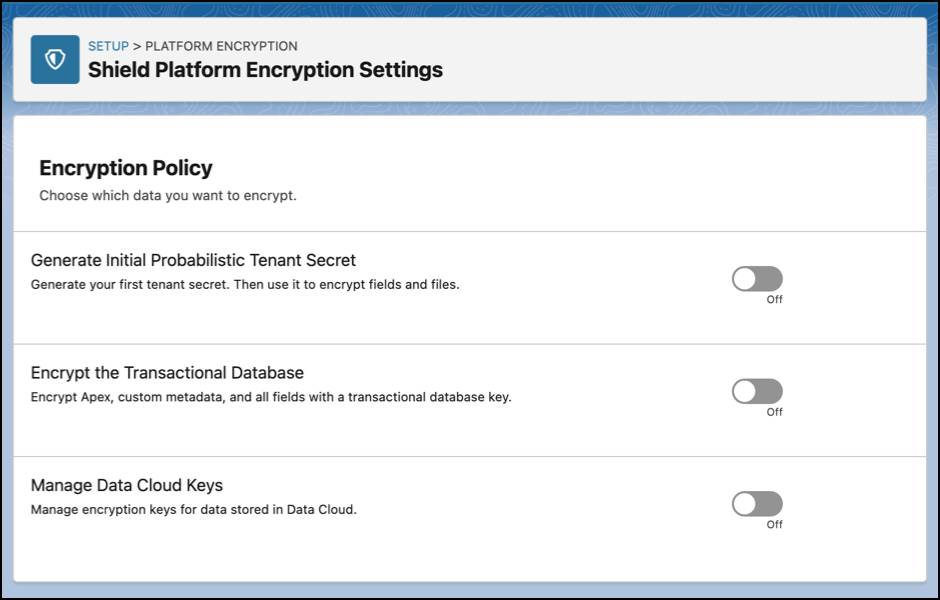This screenshot has width=940, height=600.
Task: Click the 'Generate your first tenant secret' description
Action: coord(245,285)
